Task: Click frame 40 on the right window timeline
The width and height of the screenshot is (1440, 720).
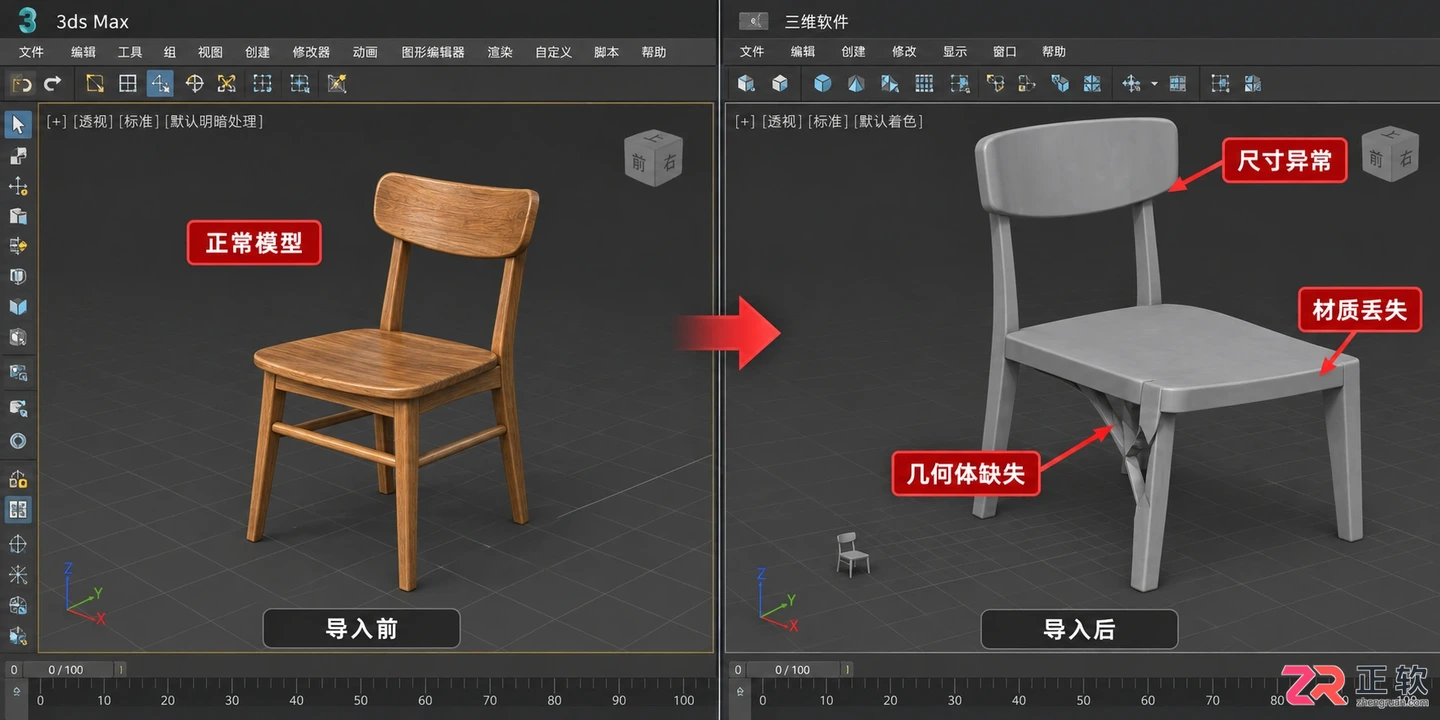Action: [x=1019, y=701]
